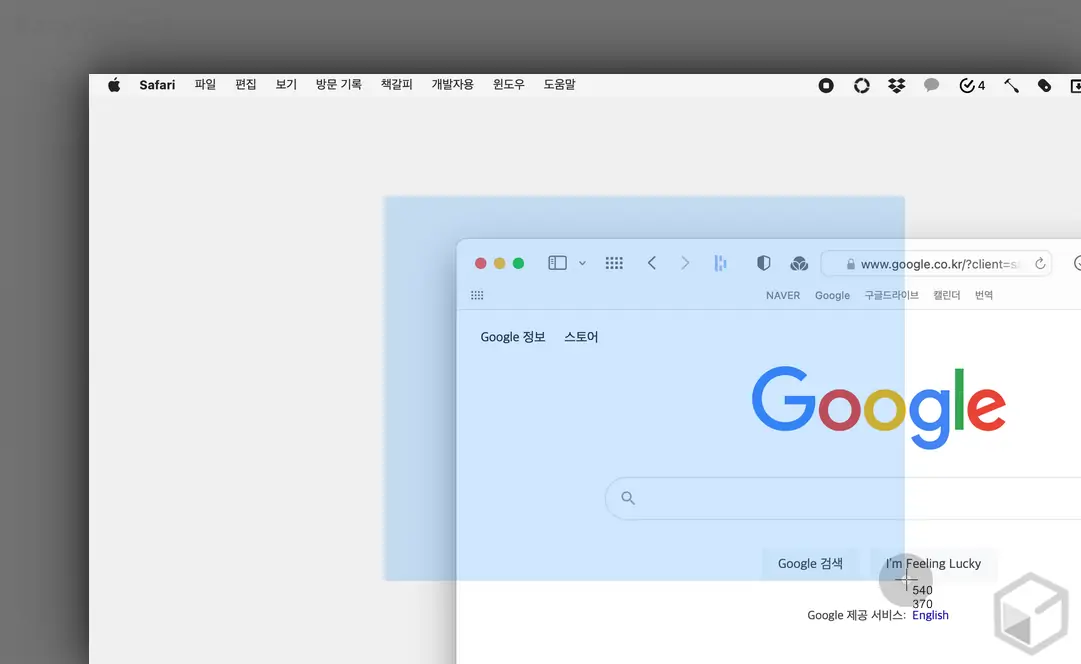The width and height of the screenshot is (1081, 664).
Task: Open the Dropbox menu bar icon
Action: coord(896,85)
